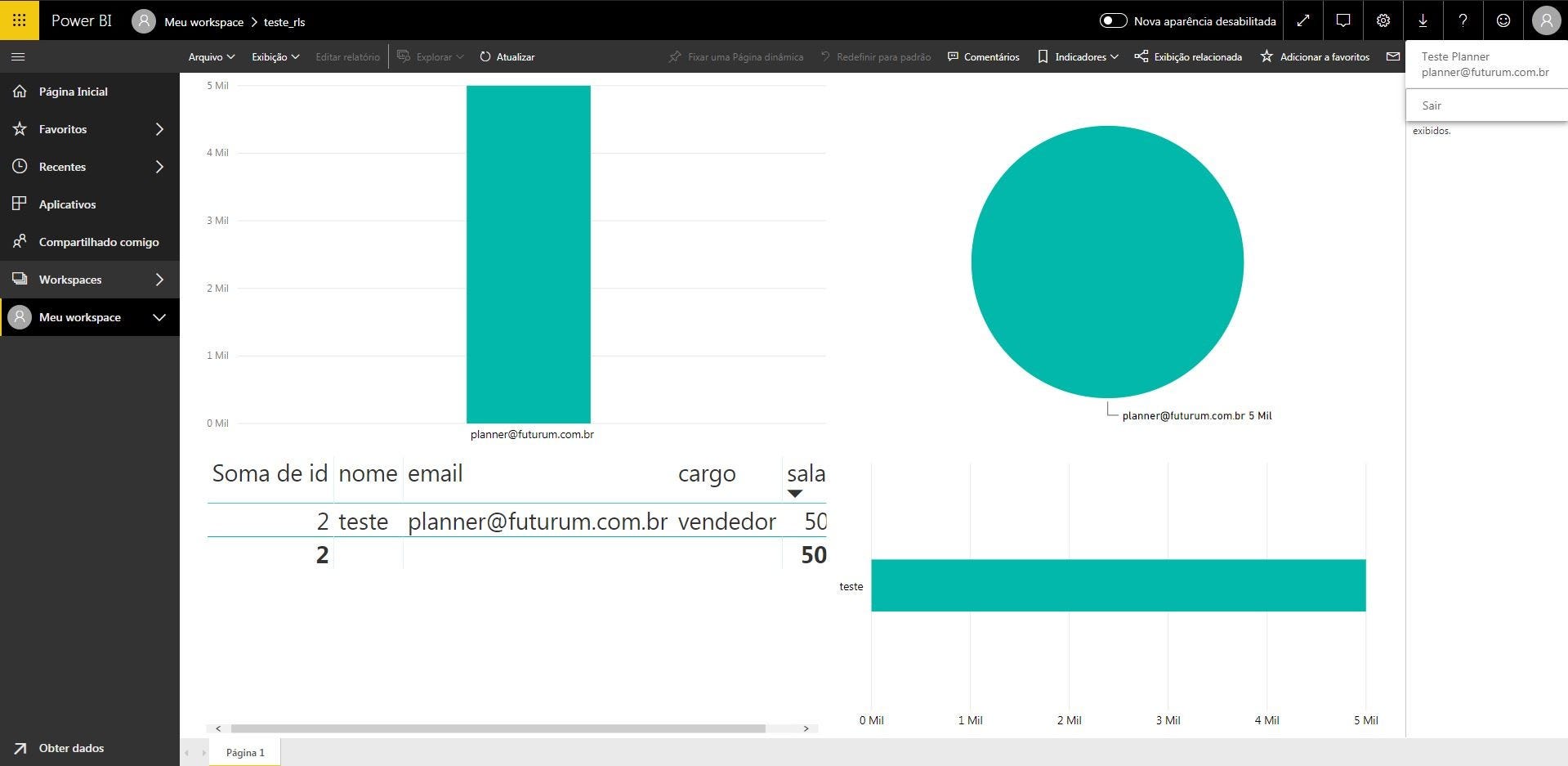Click Sair to sign out
Viewport: 1568px width, 766px height.
pyautogui.click(x=1432, y=105)
